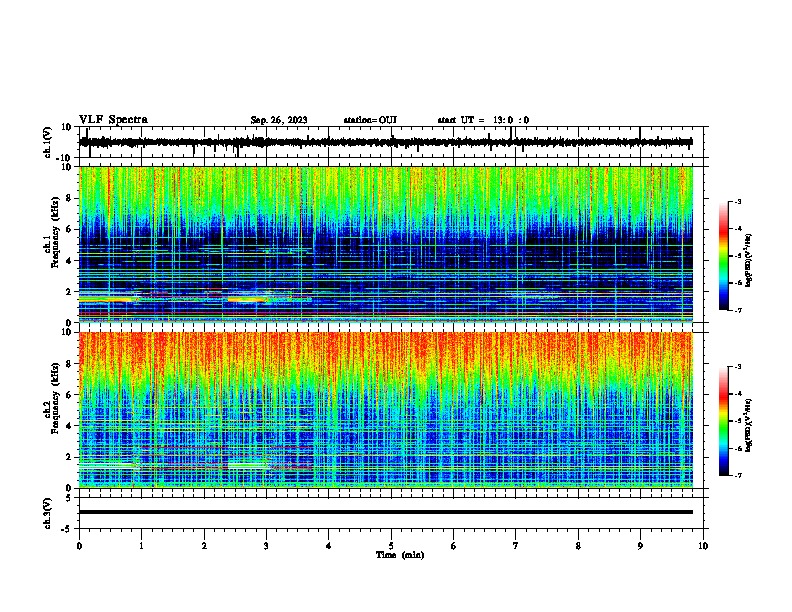Click the "-10" tick on the ch.1(V) axis
This screenshot has width=792, height=612.
[x=65, y=158]
